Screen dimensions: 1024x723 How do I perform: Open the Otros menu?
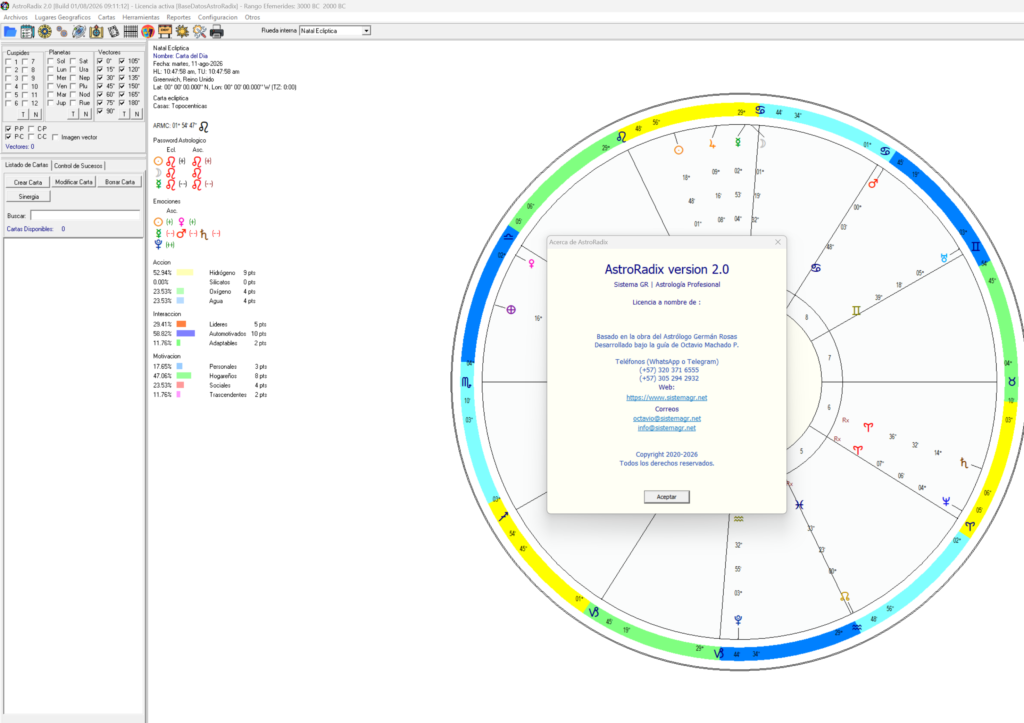point(252,18)
